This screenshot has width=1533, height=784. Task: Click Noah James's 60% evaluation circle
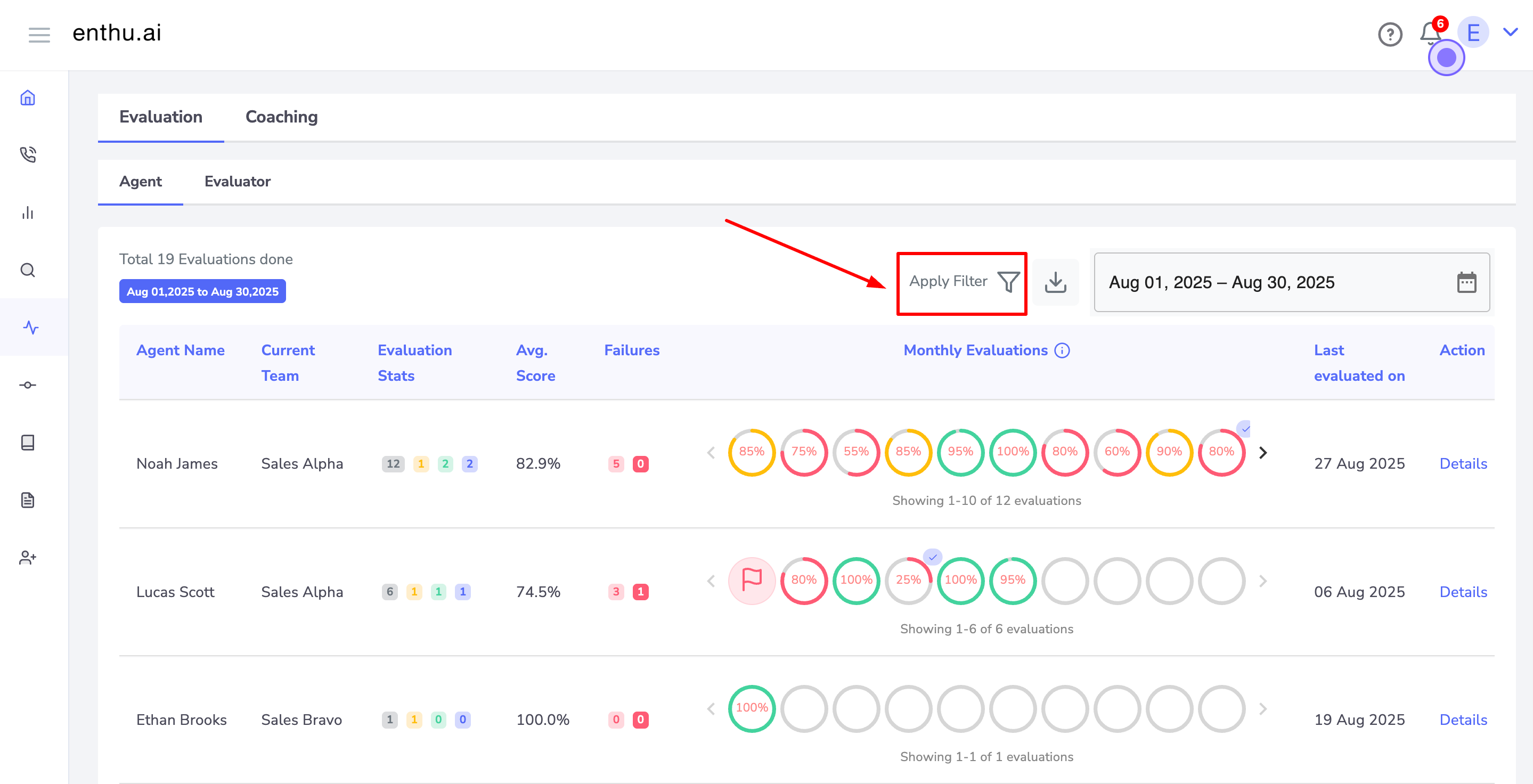pyautogui.click(x=1117, y=452)
